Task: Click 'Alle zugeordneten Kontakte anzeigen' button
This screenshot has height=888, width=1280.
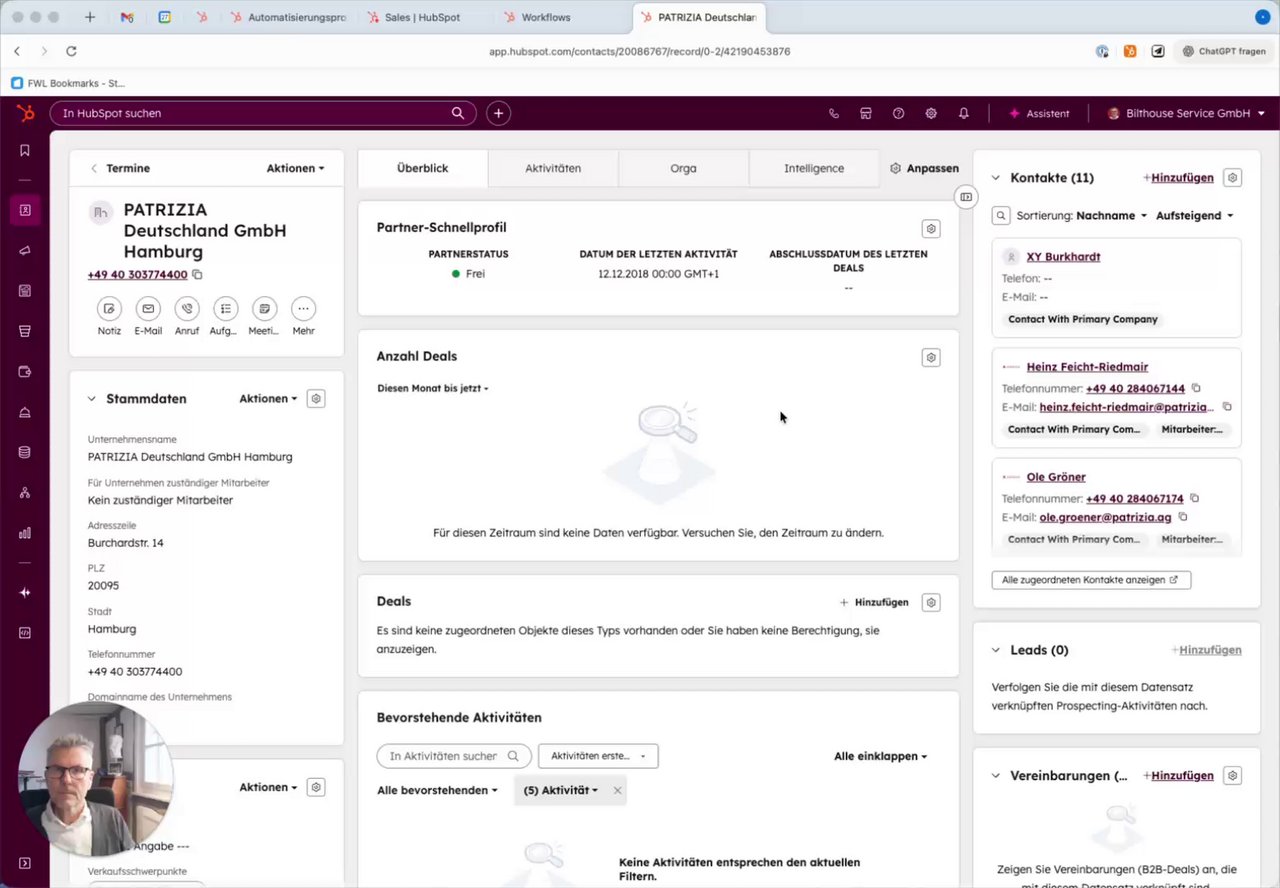Action: tap(1091, 580)
